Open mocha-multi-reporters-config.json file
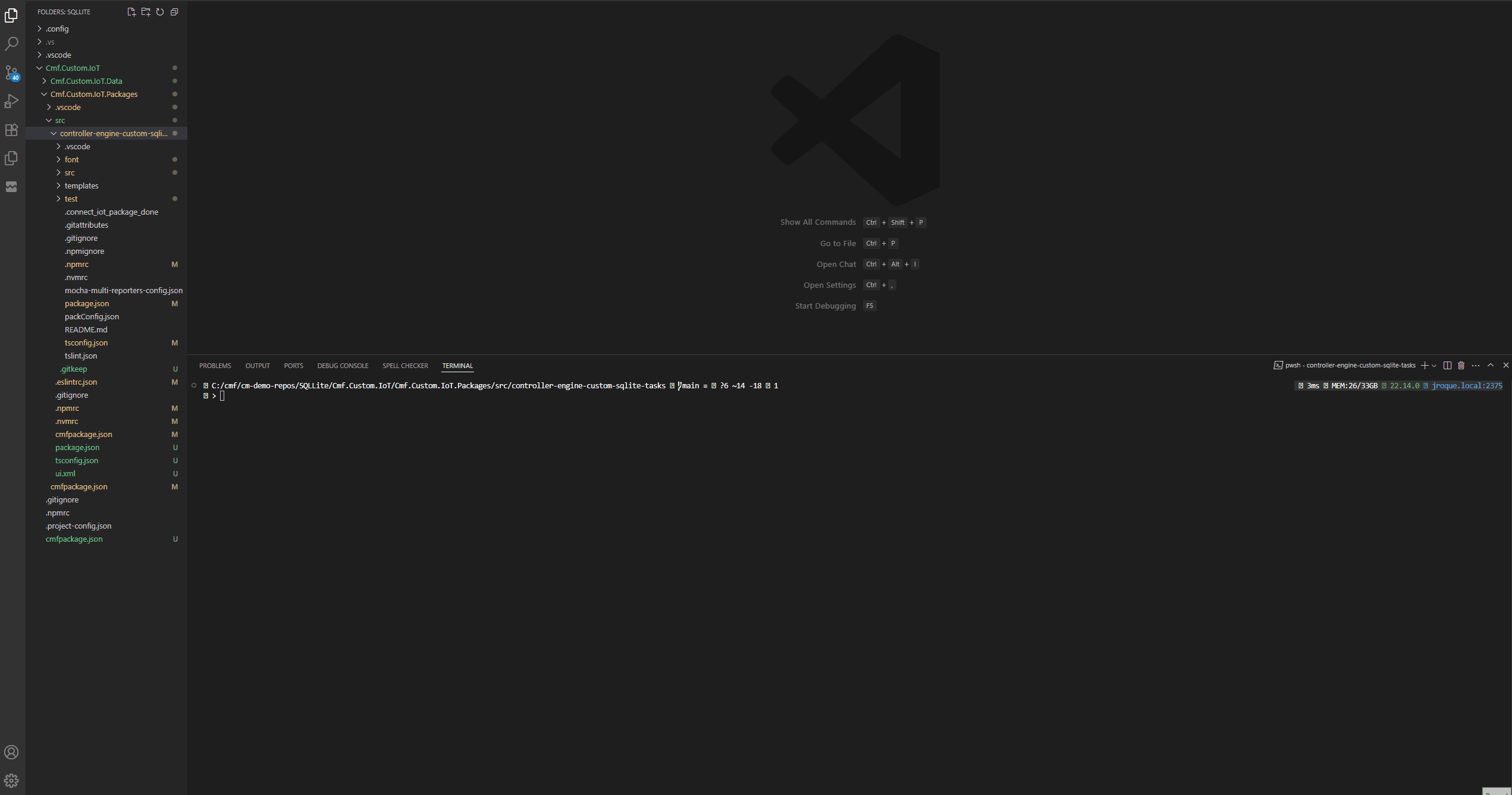1512x795 pixels. 107,290
